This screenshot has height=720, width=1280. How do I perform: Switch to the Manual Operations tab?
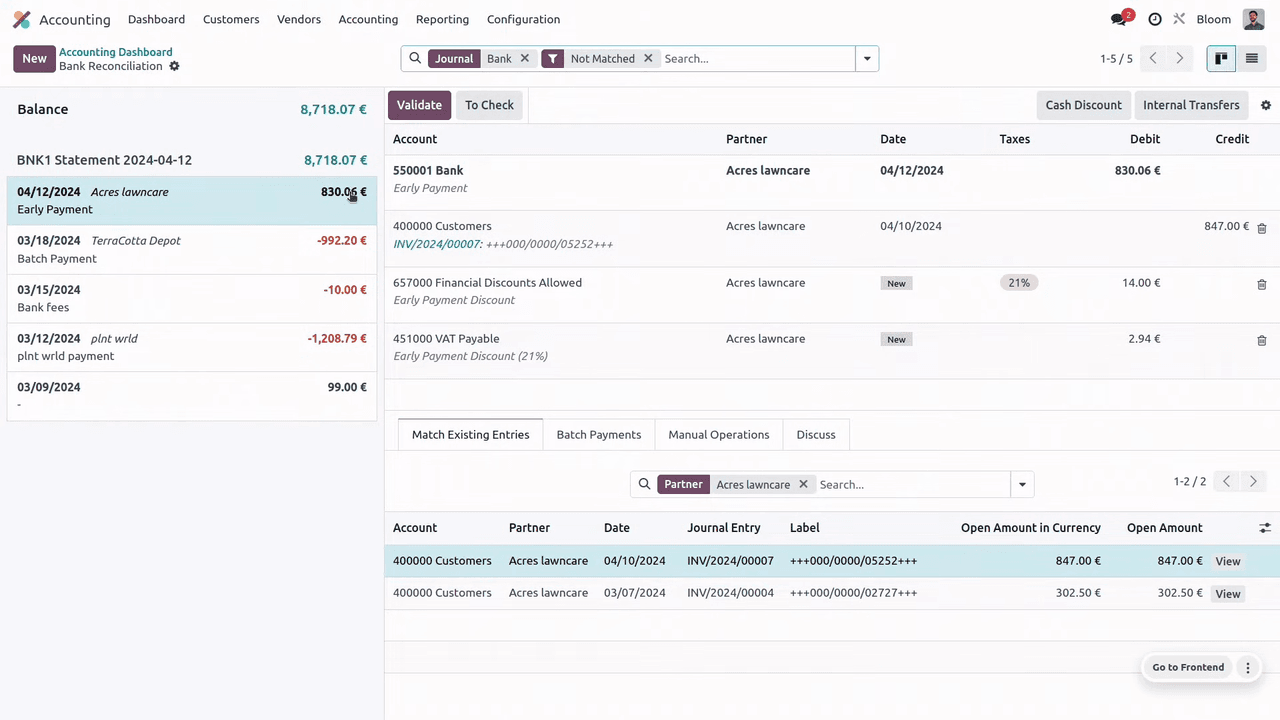click(718, 435)
